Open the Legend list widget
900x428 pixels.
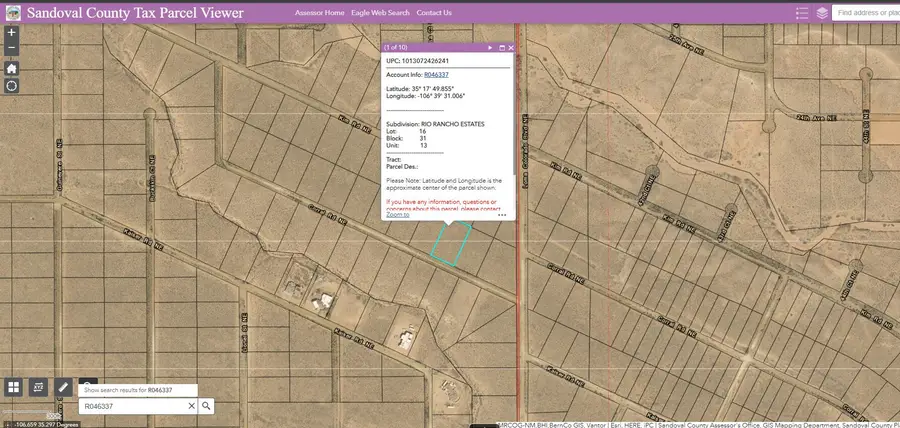pos(802,13)
